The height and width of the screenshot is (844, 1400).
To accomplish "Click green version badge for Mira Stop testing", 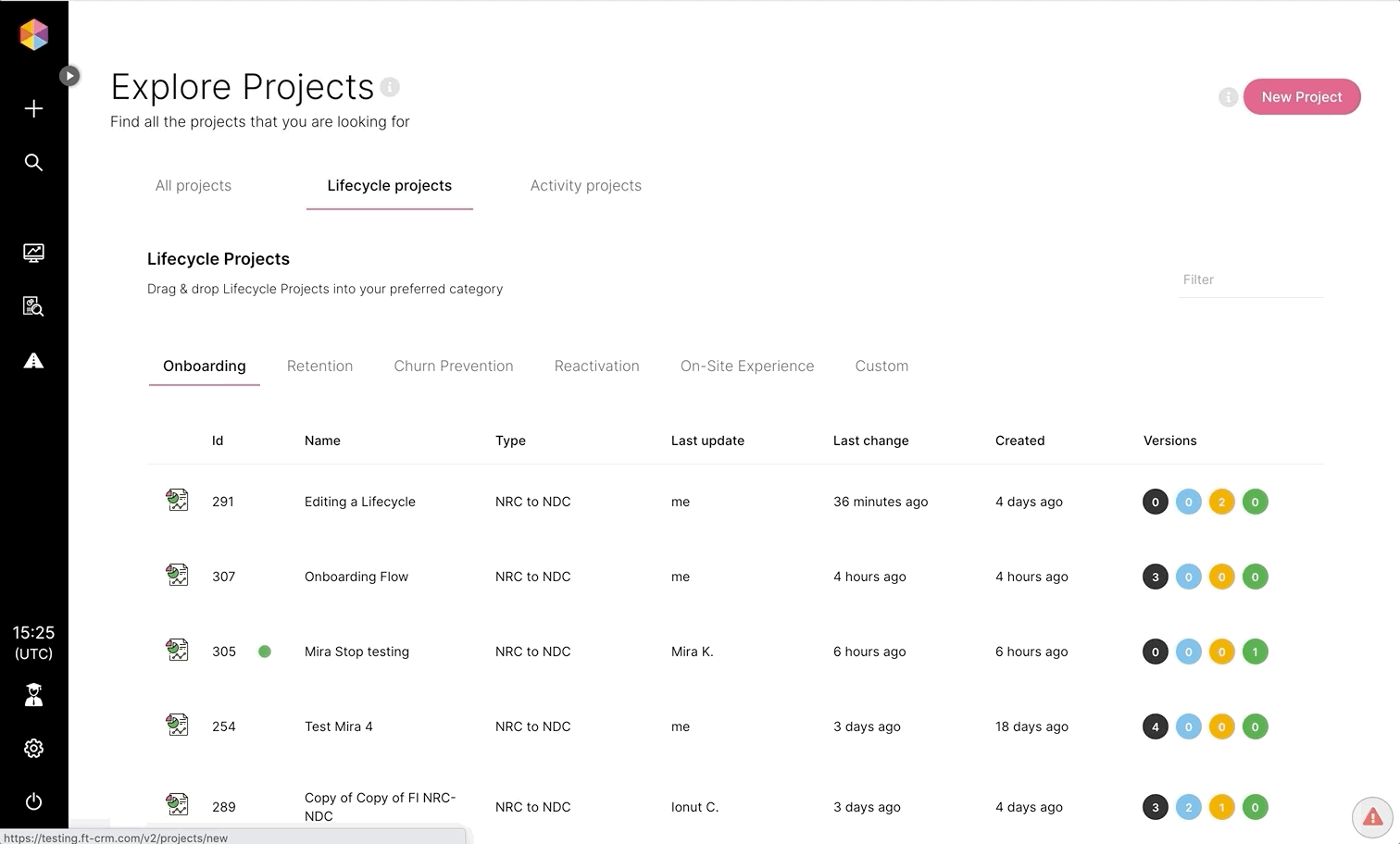I will [1255, 652].
